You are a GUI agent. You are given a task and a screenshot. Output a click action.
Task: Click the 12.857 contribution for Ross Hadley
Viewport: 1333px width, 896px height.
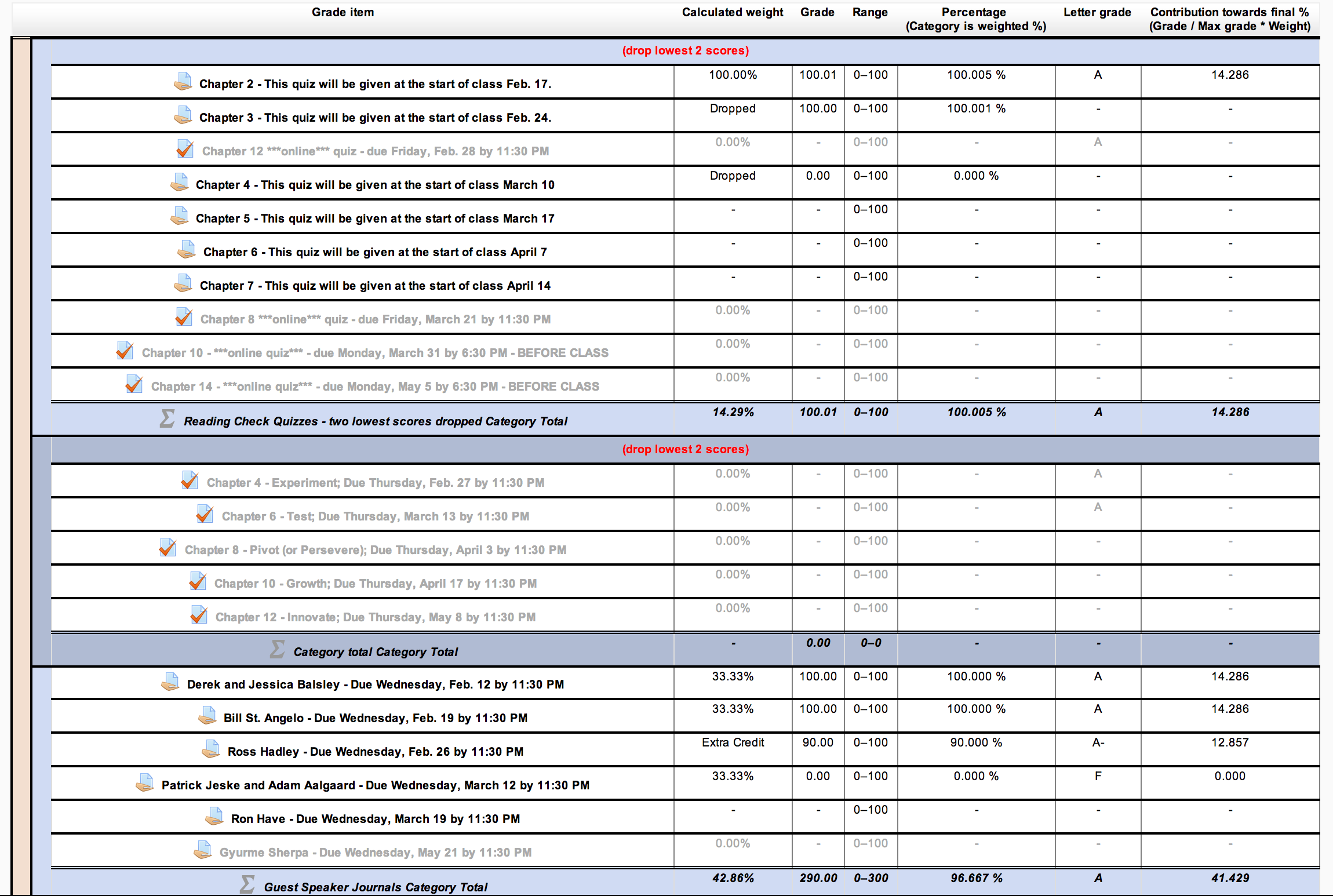click(1230, 742)
